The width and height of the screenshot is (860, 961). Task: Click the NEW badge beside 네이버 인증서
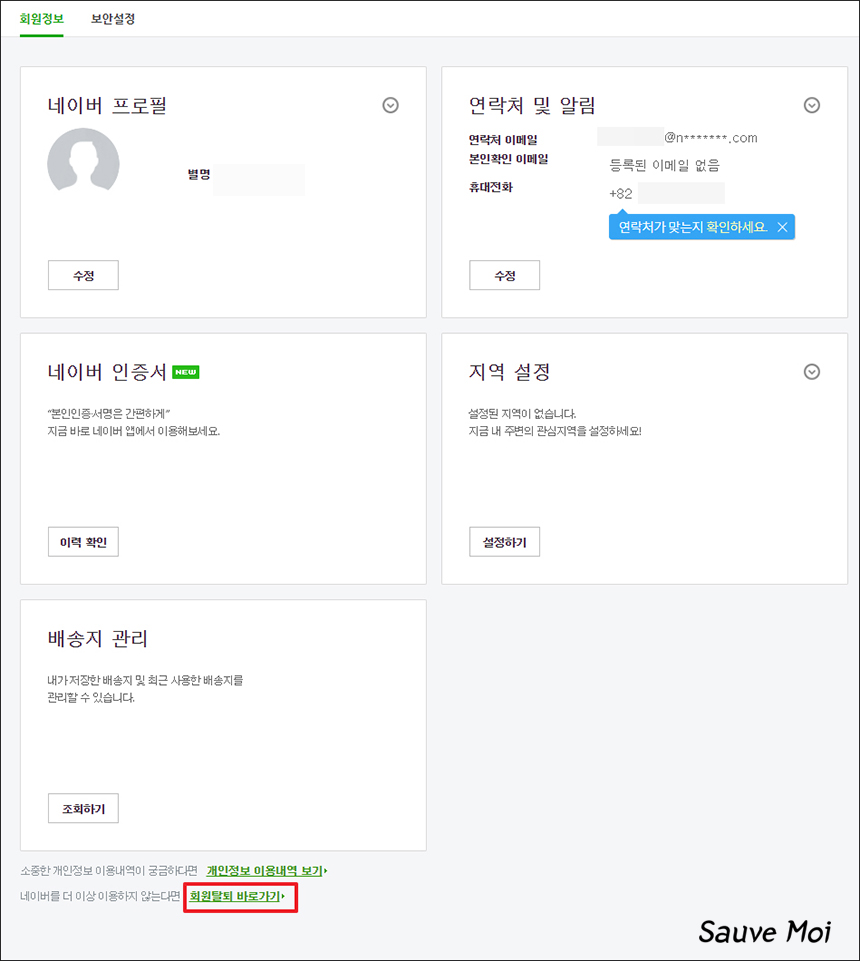pyautogui.click(x=186, y=372)
